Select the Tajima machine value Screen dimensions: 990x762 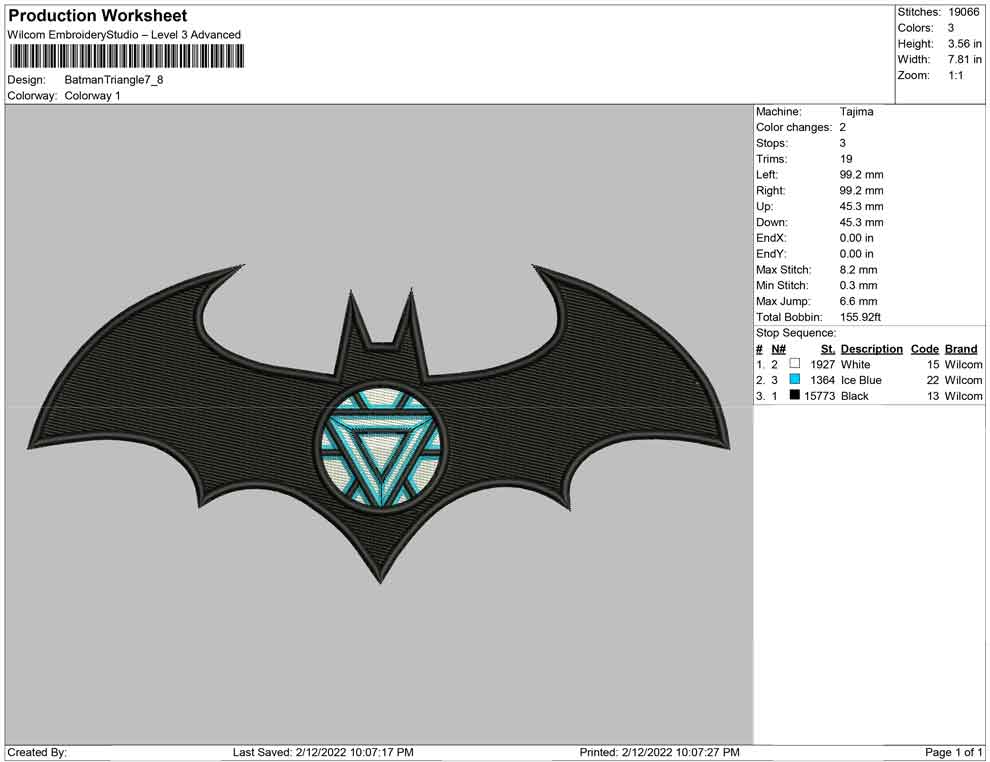click(856, 112)
